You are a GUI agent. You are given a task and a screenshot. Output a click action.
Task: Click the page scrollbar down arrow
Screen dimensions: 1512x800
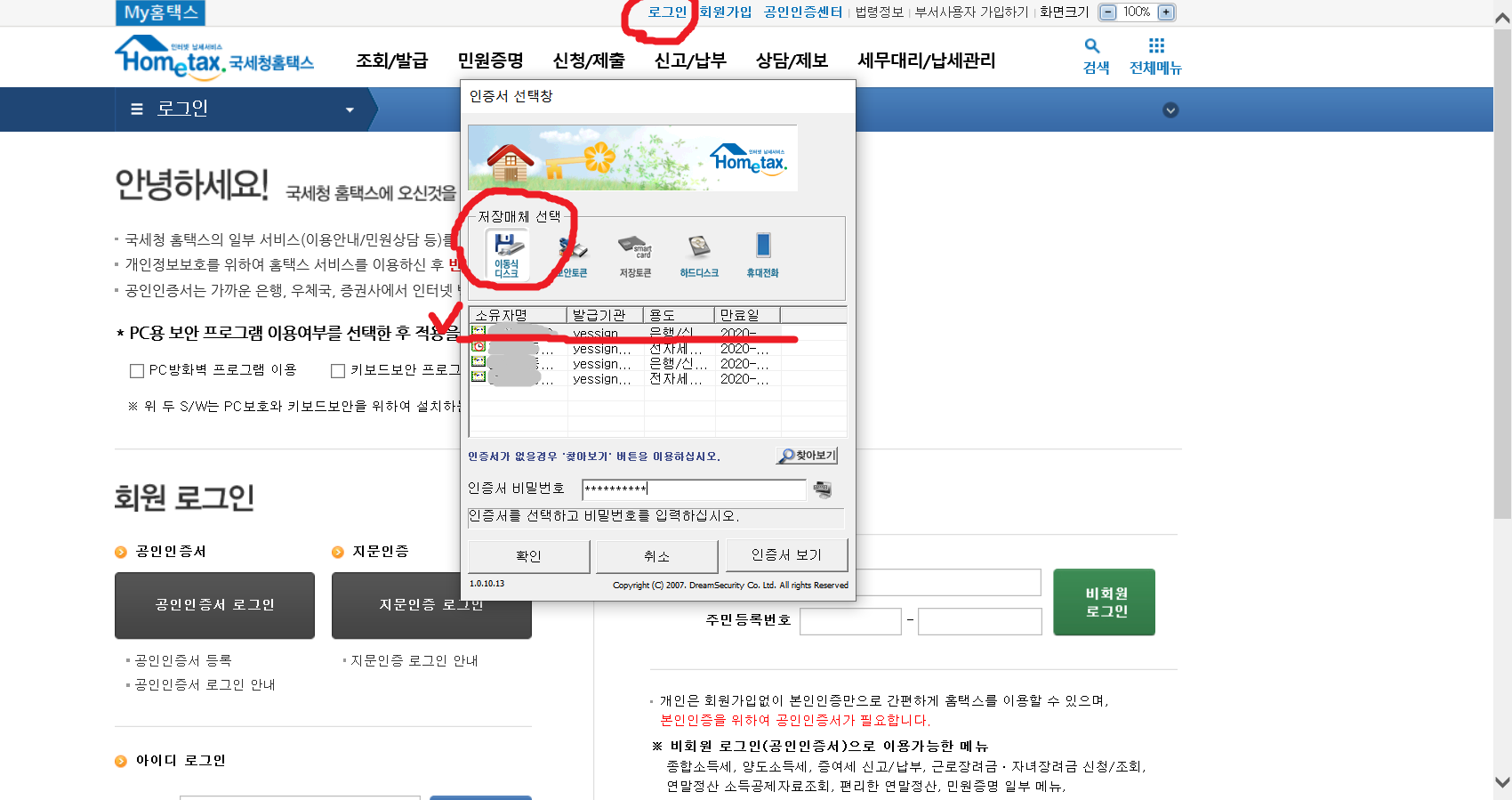point(1502,783)
